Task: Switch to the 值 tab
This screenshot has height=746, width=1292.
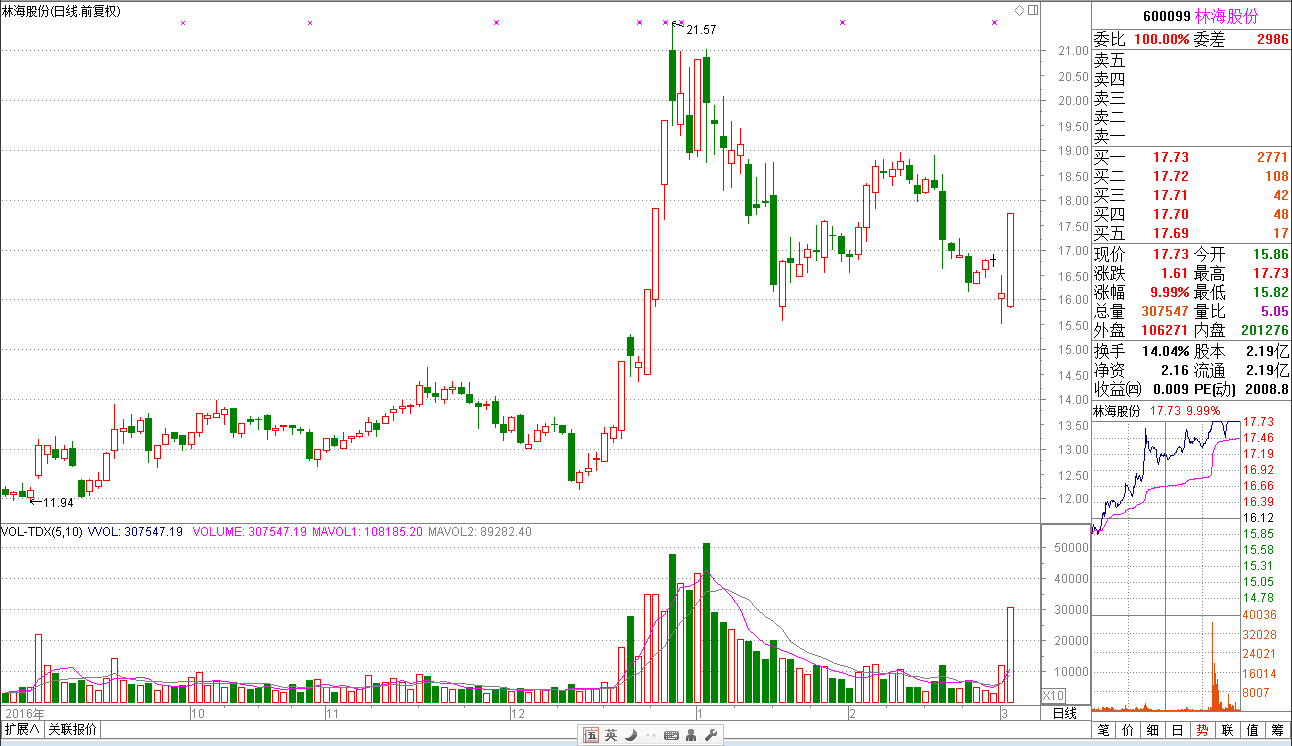Action: click(x=1253, y=731)
